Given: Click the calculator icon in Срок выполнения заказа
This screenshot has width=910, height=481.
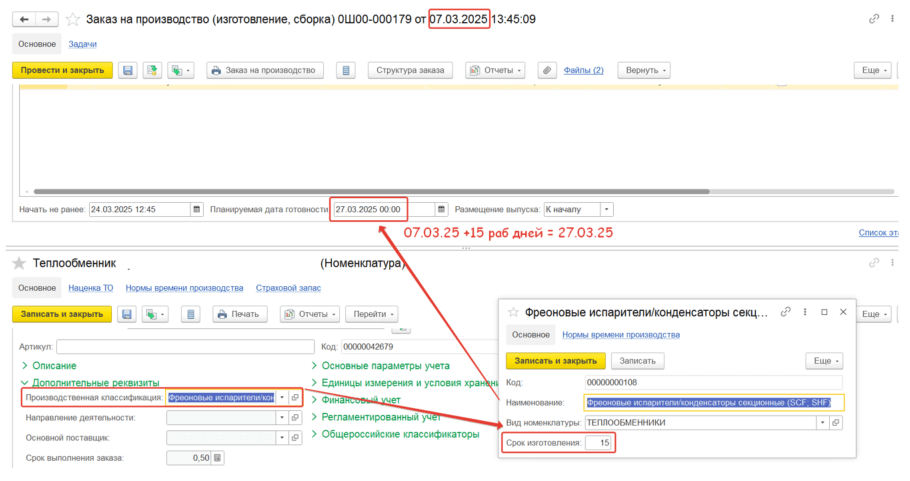Looking at the screenshot, I should click(218, 458).
